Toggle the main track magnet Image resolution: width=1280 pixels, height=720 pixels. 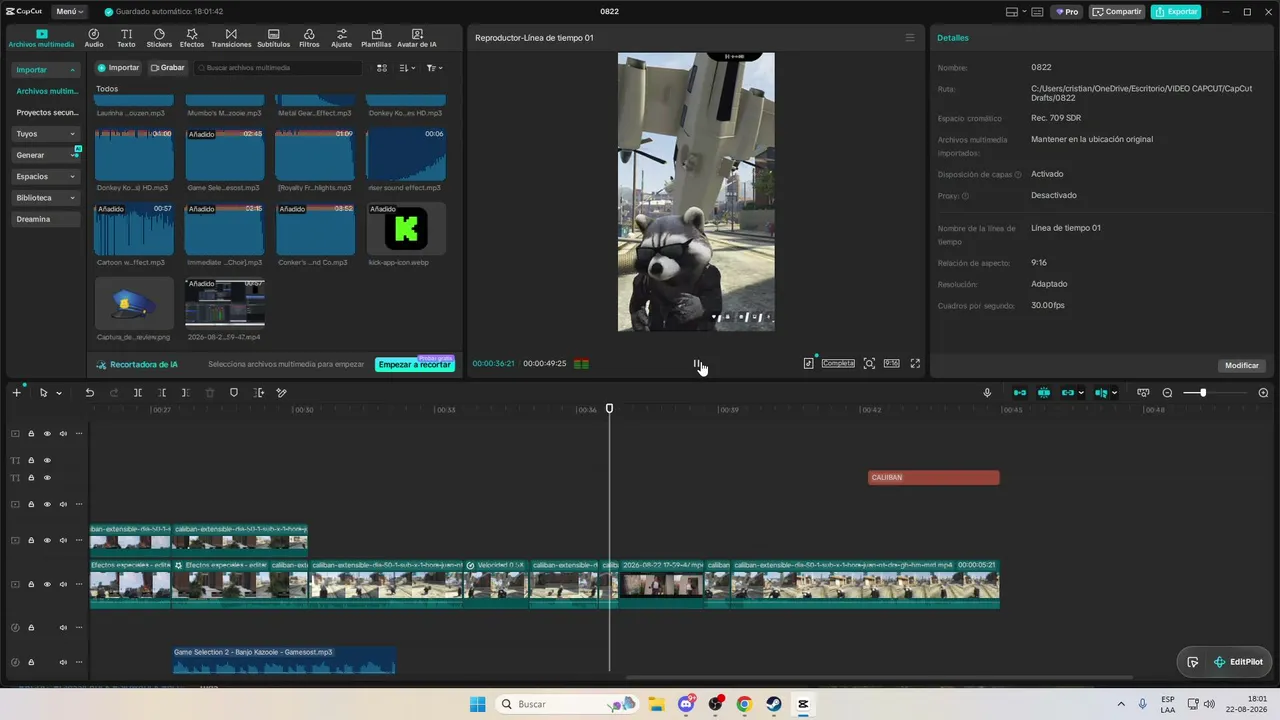click(x=1020, y=393)
